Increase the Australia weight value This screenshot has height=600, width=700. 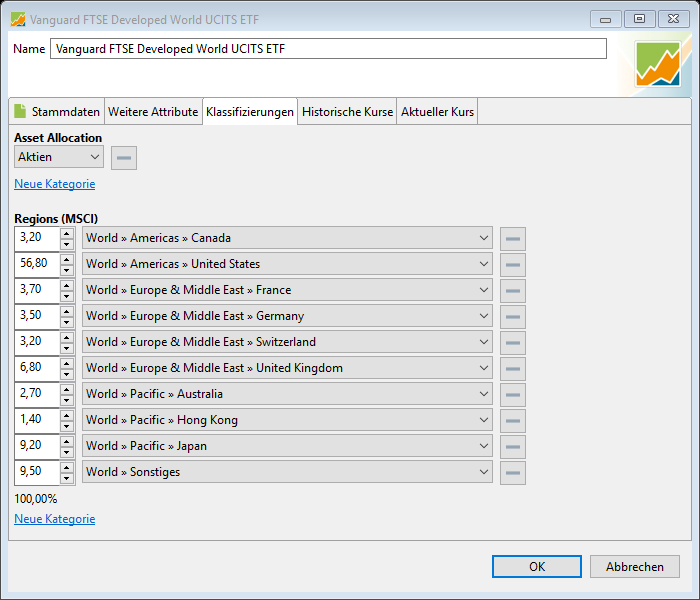[67, 389]
